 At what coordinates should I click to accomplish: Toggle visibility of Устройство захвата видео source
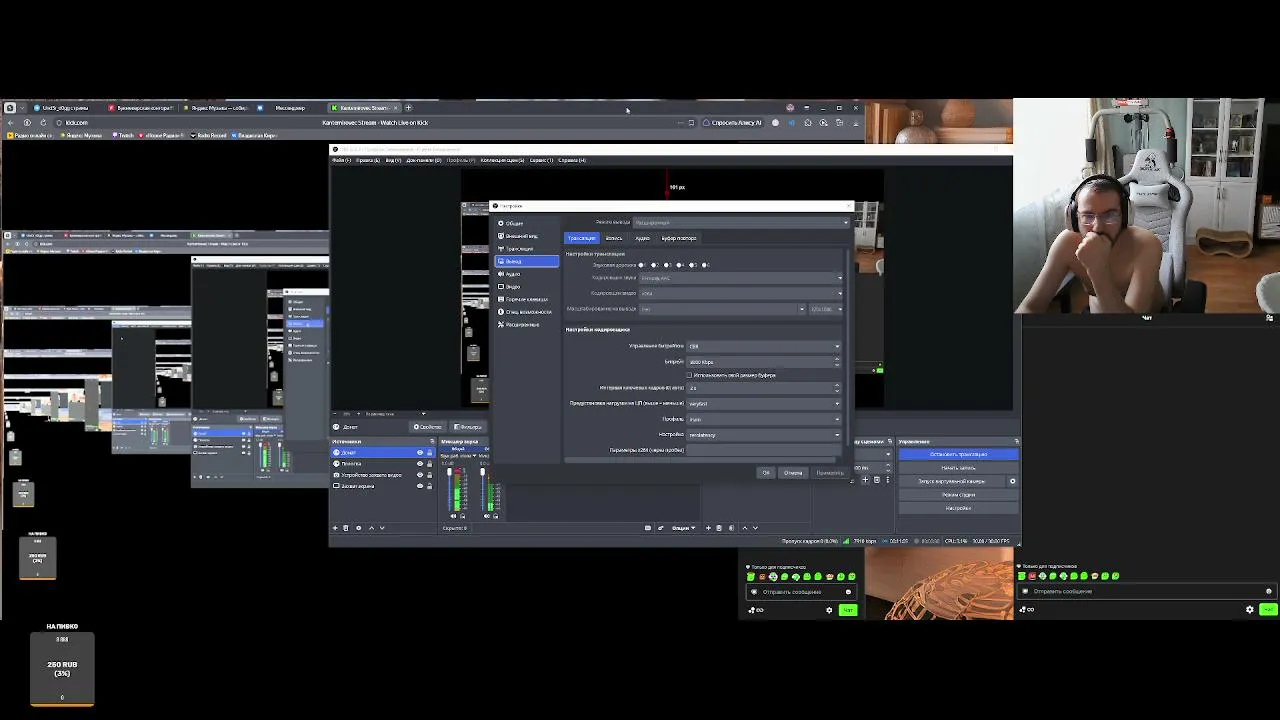point(420,475)
